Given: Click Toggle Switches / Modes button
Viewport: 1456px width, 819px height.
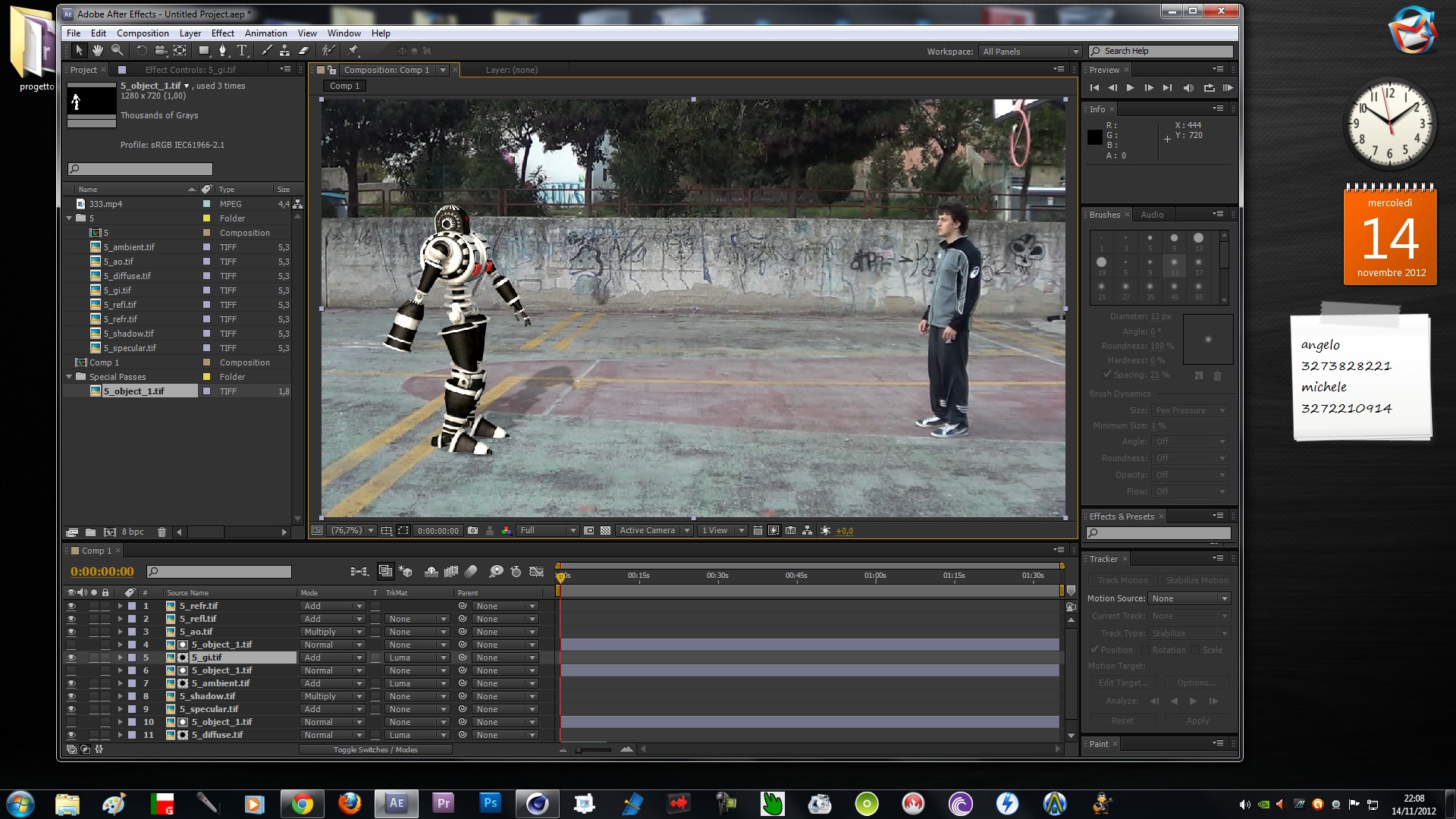Looking at the screenshot, I should click(x=375, y=750).
